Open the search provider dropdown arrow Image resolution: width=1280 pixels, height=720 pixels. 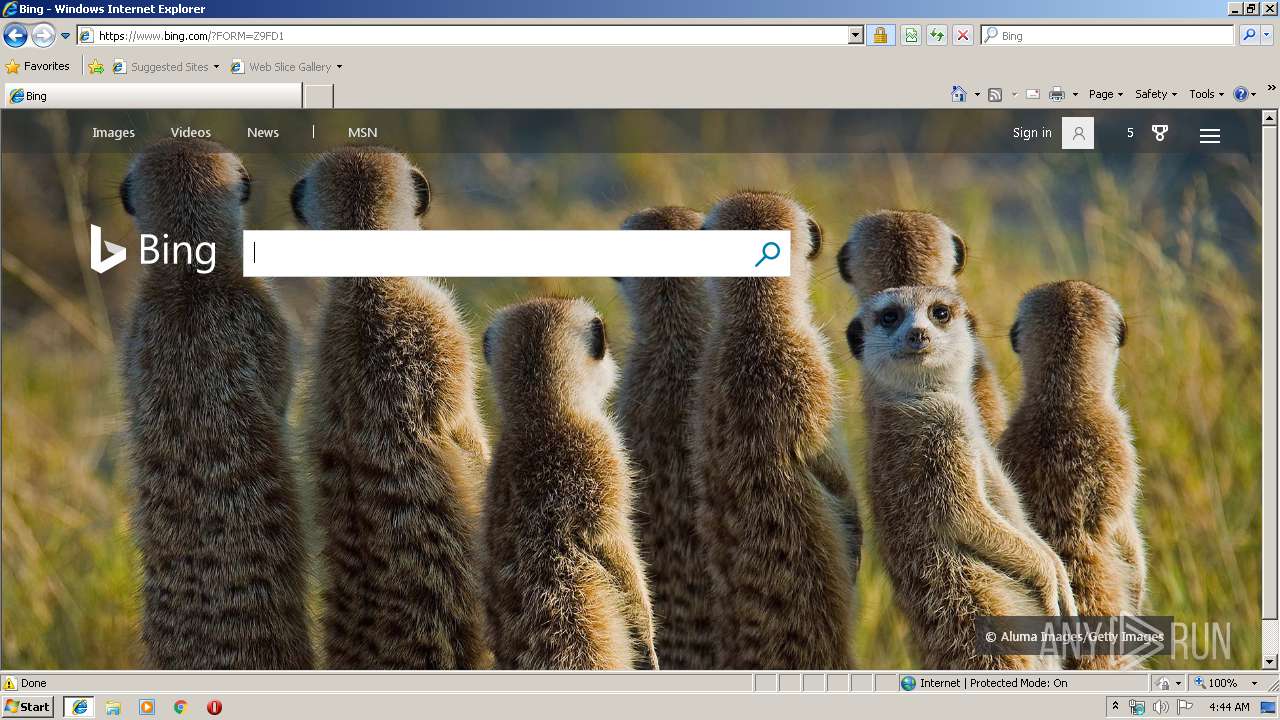[x=1267, y=36]
